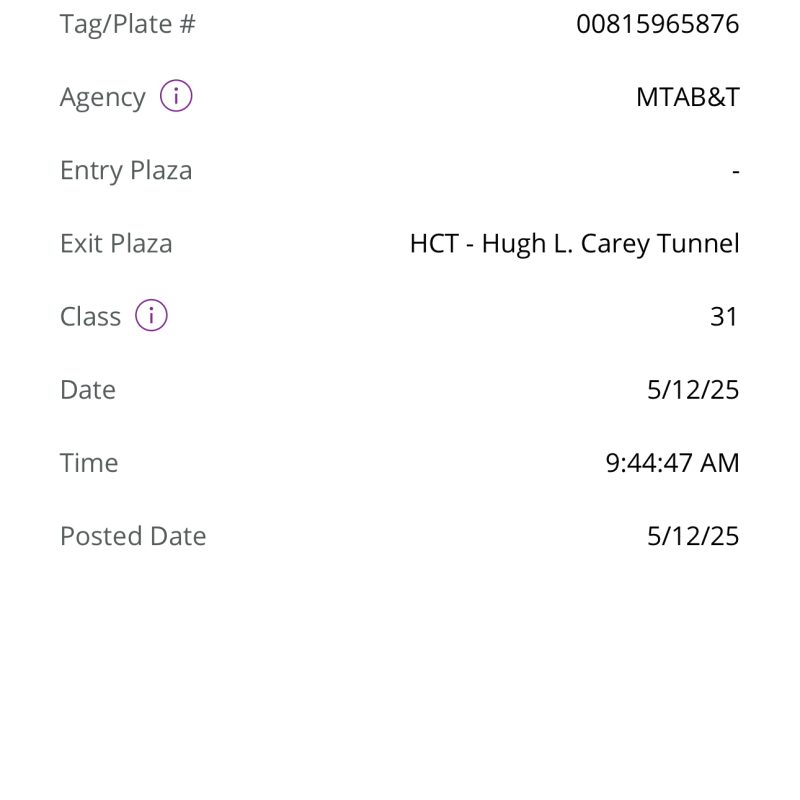800x800 pixels.
Task: Click the Class label text
Action: (x=90, y=316)
